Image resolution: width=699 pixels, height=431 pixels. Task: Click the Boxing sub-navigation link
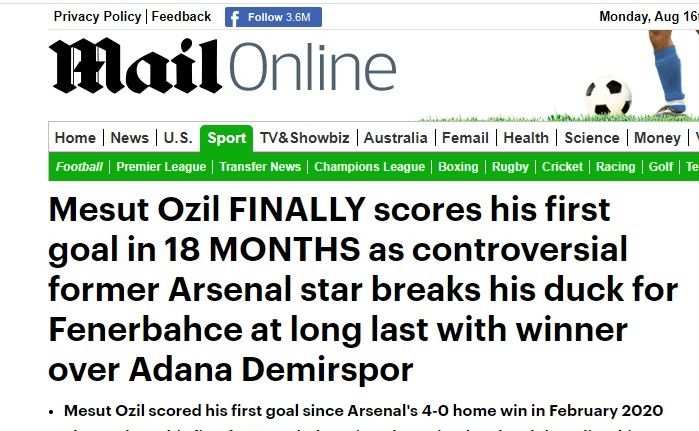pos(458,167)
